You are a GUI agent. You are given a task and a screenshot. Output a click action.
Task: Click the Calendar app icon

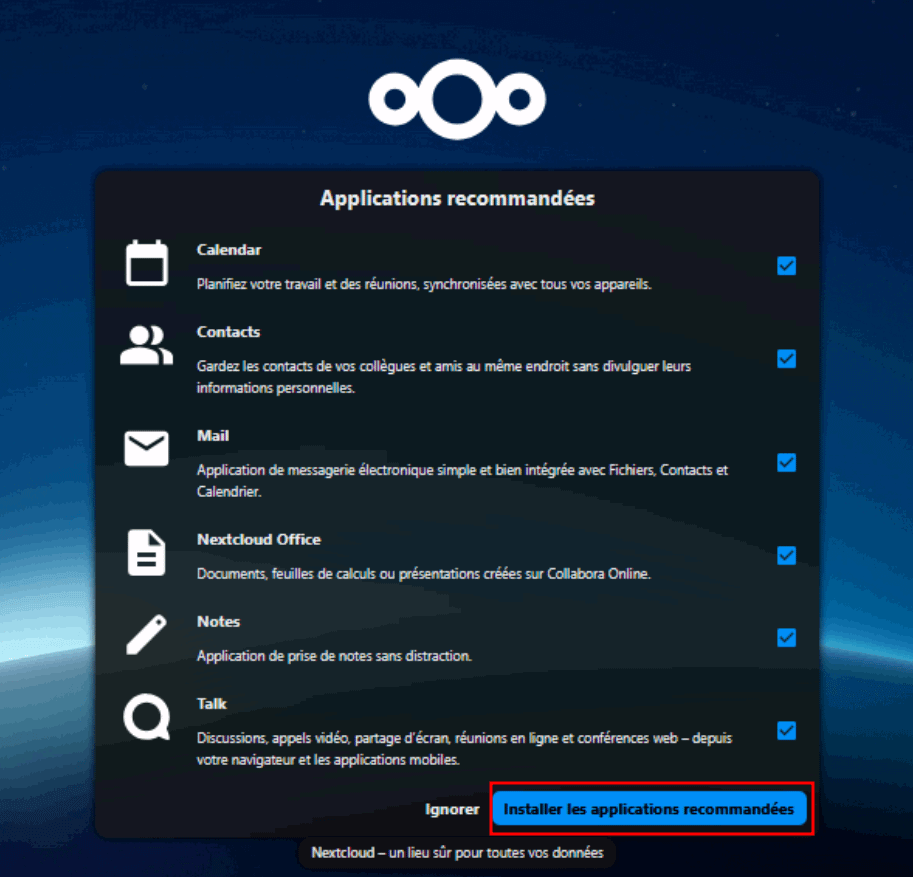click(146, 264)
